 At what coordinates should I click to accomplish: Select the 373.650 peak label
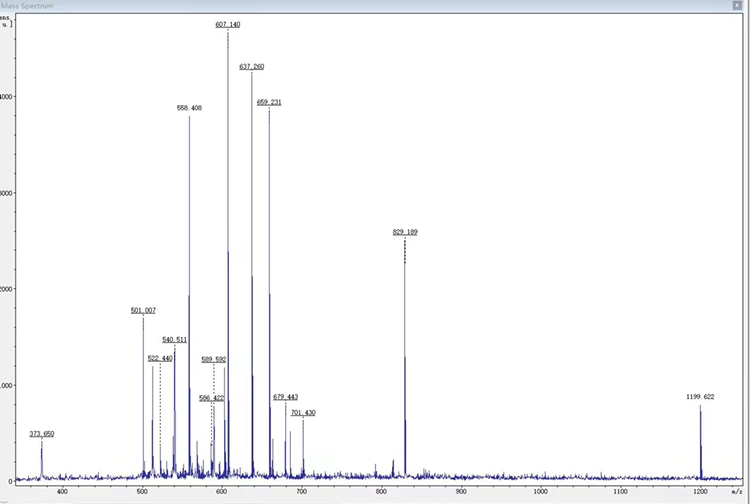(x=42, y=434)
